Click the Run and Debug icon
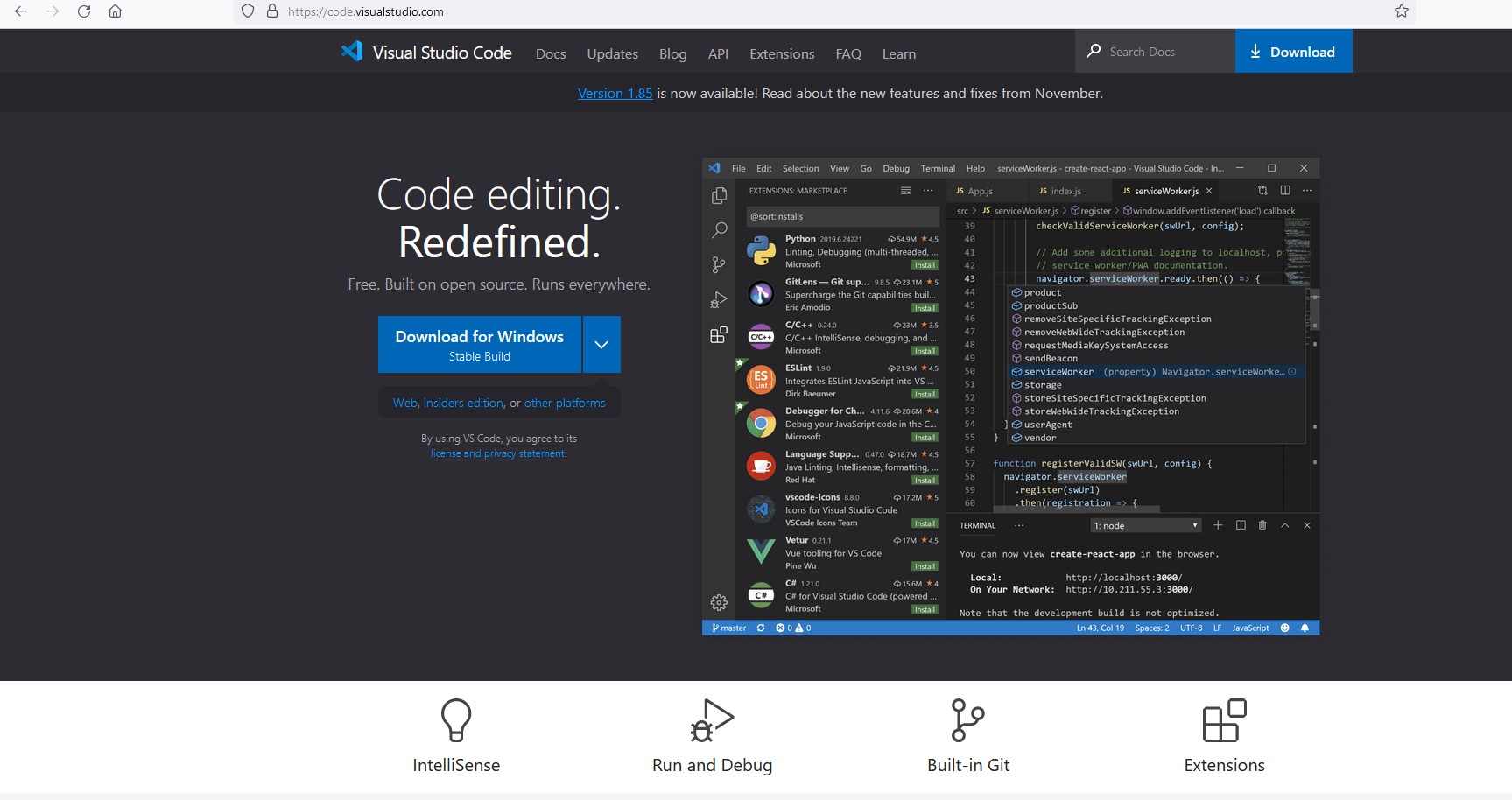Image resolution: width=1512 pixels, height=800 pixels. tap(712, 720)
